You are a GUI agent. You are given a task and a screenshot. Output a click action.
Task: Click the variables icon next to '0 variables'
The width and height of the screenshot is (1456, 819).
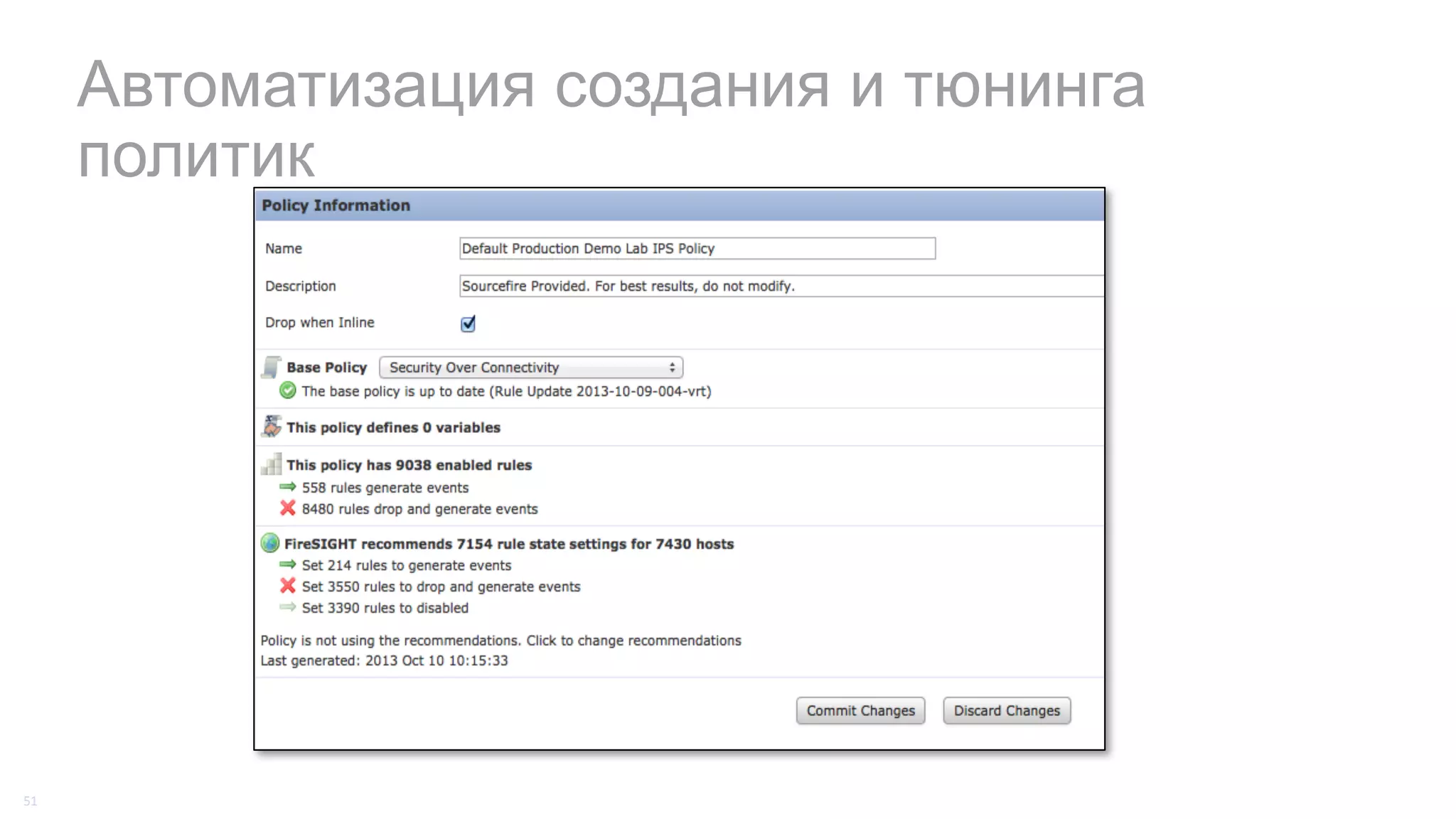tap(272, 427)
